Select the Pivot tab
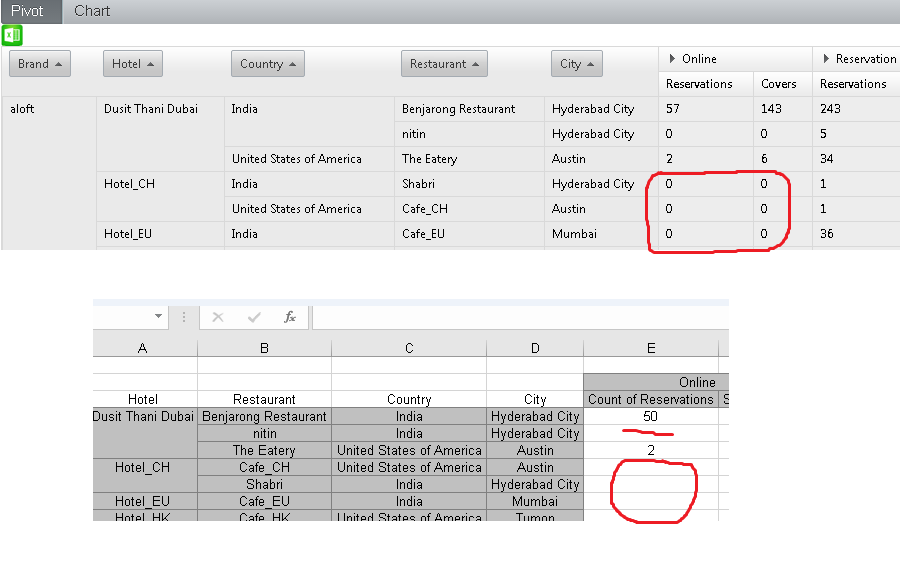The height and width of the screenshot is (565, 922). [29, 11]
